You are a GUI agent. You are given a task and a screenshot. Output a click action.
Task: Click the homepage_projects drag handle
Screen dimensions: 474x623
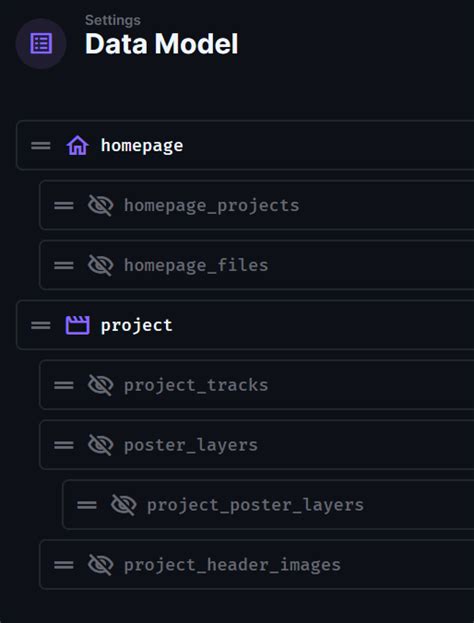click(x=64, y=205)
